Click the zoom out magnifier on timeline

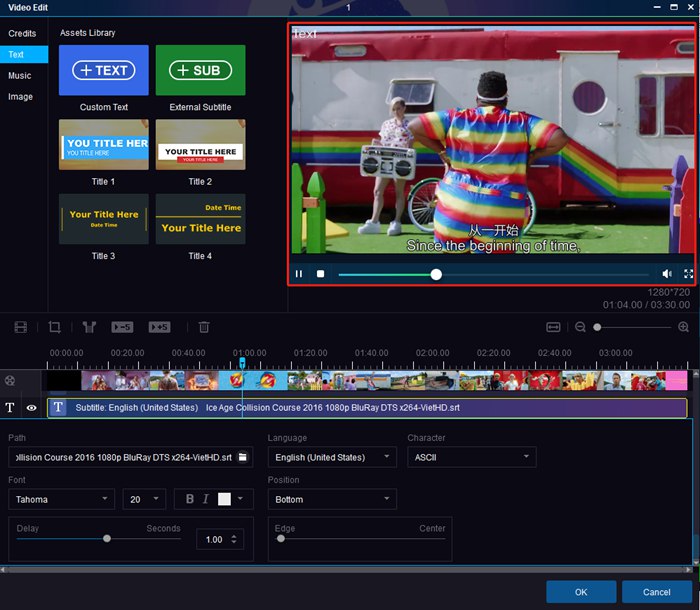tap(580, 327)
